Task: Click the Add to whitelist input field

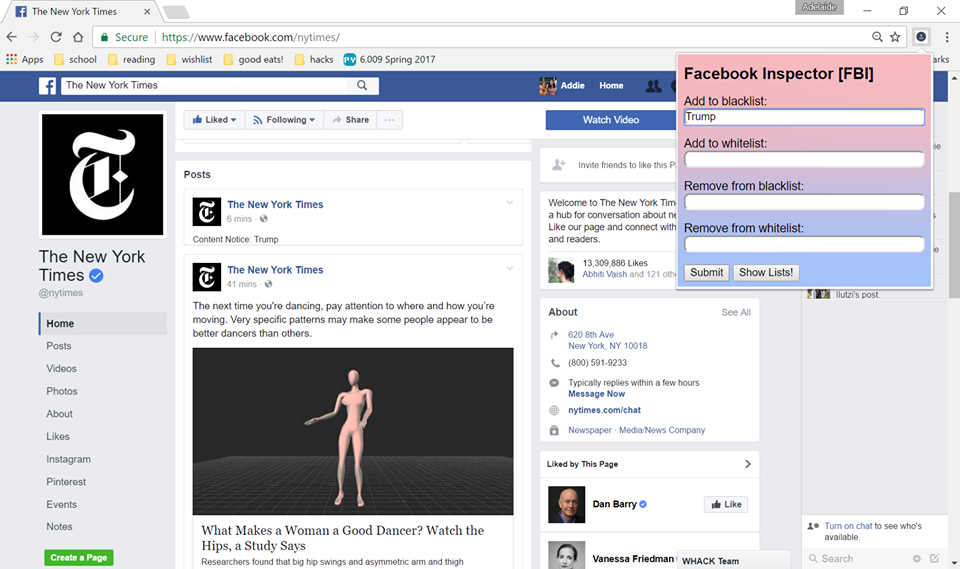Action: pyautogui.click(x=804, y=160)
